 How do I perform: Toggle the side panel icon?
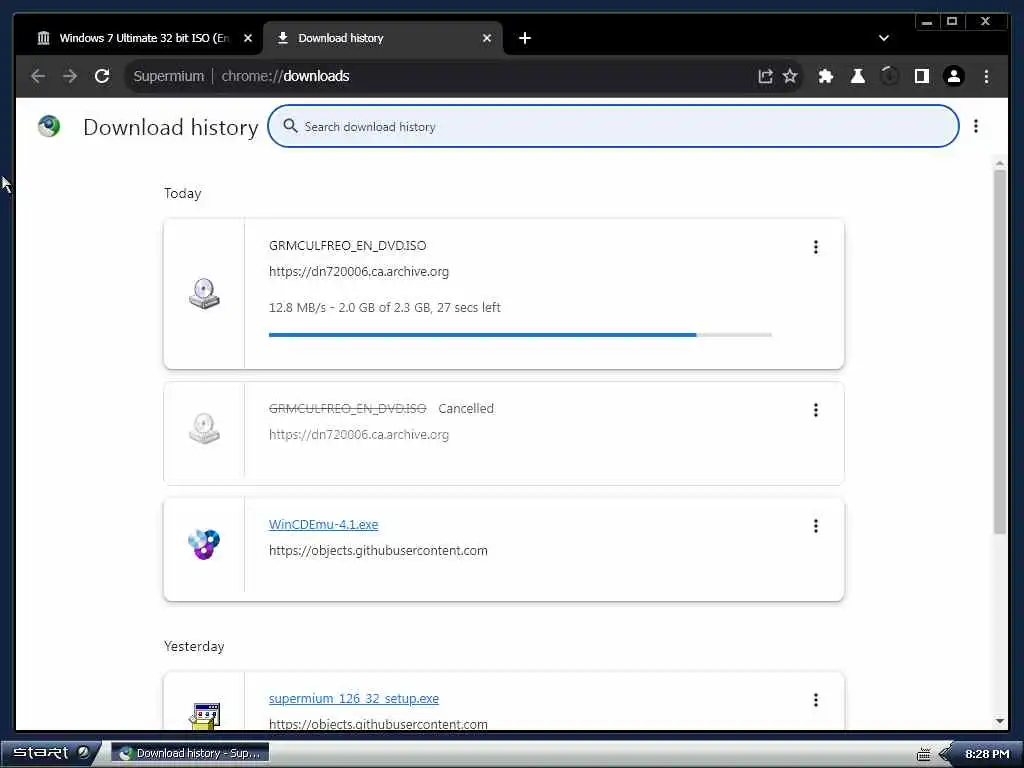tap(921, 76)
